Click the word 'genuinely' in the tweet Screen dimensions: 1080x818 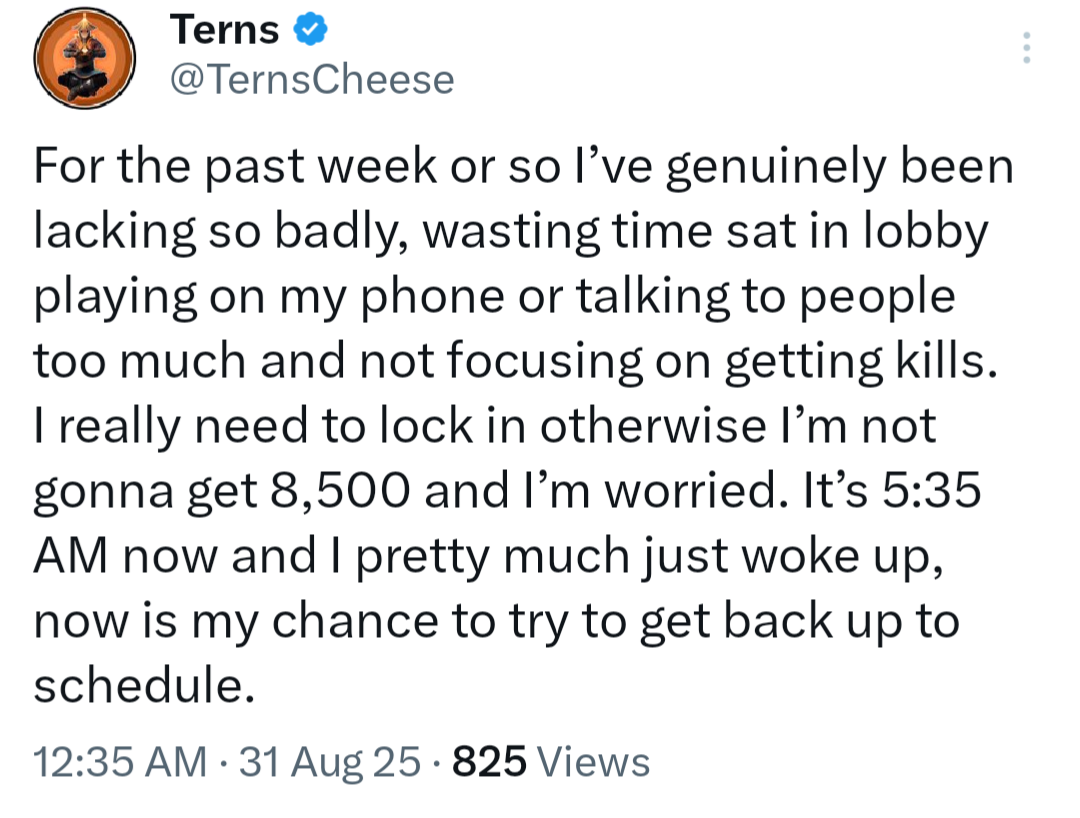pyautogui.click(x=776, y=169)
